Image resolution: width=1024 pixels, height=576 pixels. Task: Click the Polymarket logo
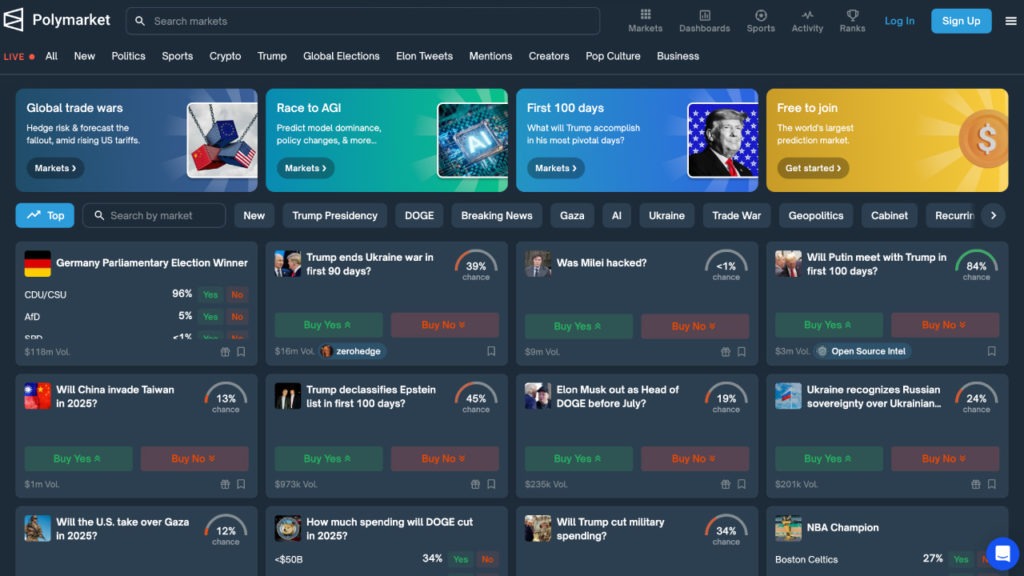coord(59,20)
